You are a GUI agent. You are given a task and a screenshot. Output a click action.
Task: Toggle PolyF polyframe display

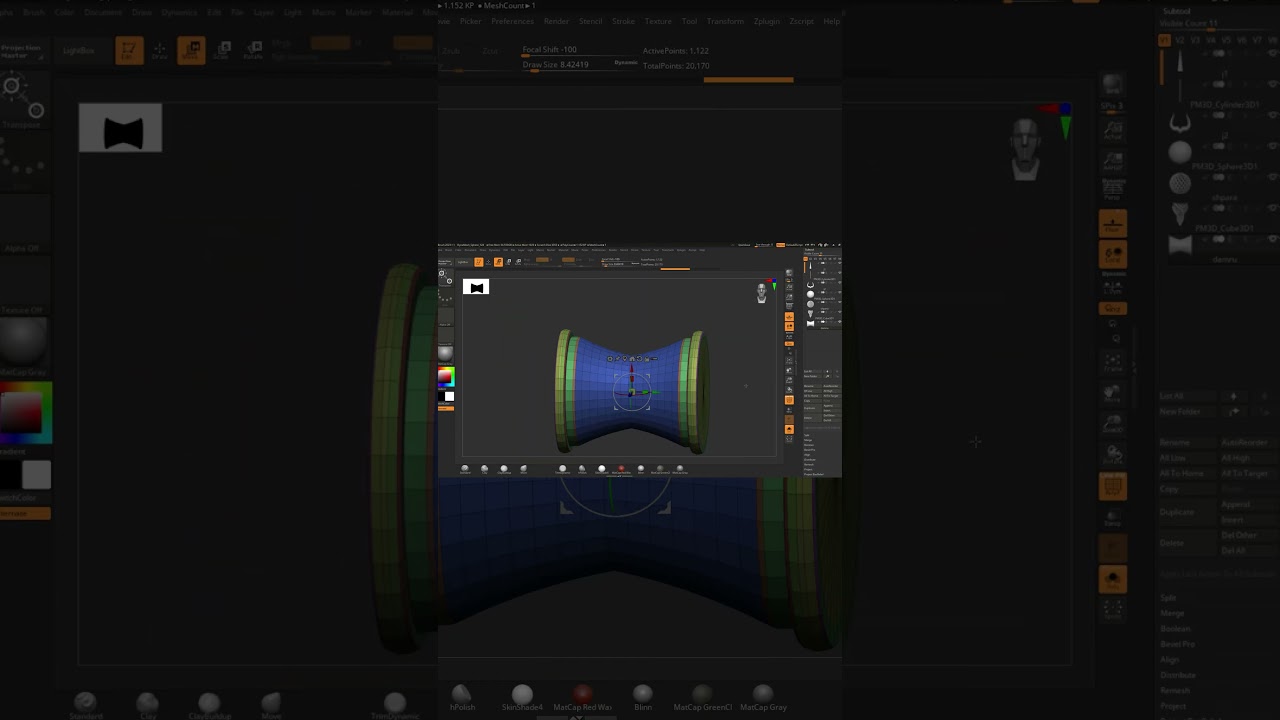click(x=1112, y=487)
